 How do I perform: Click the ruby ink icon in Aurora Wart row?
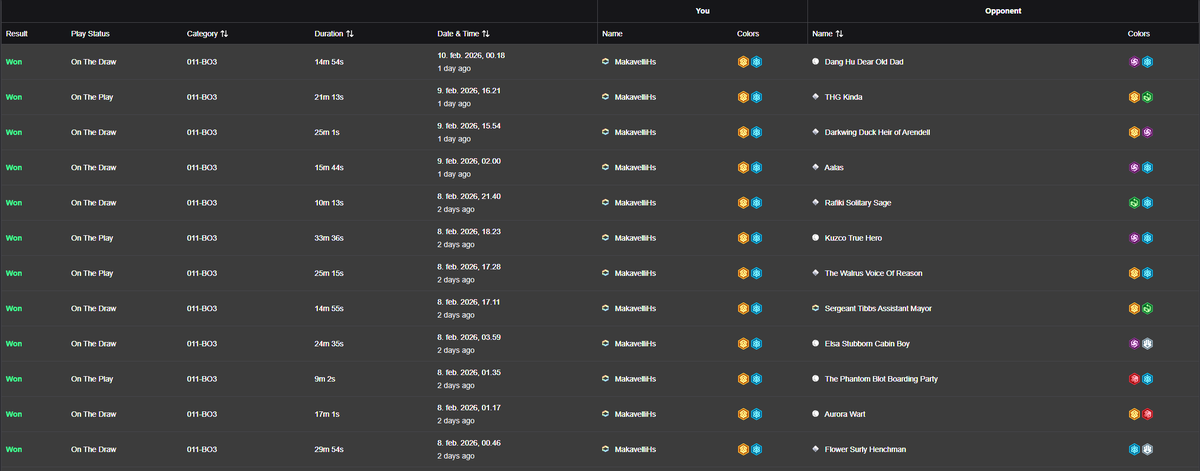[1148, 414]
